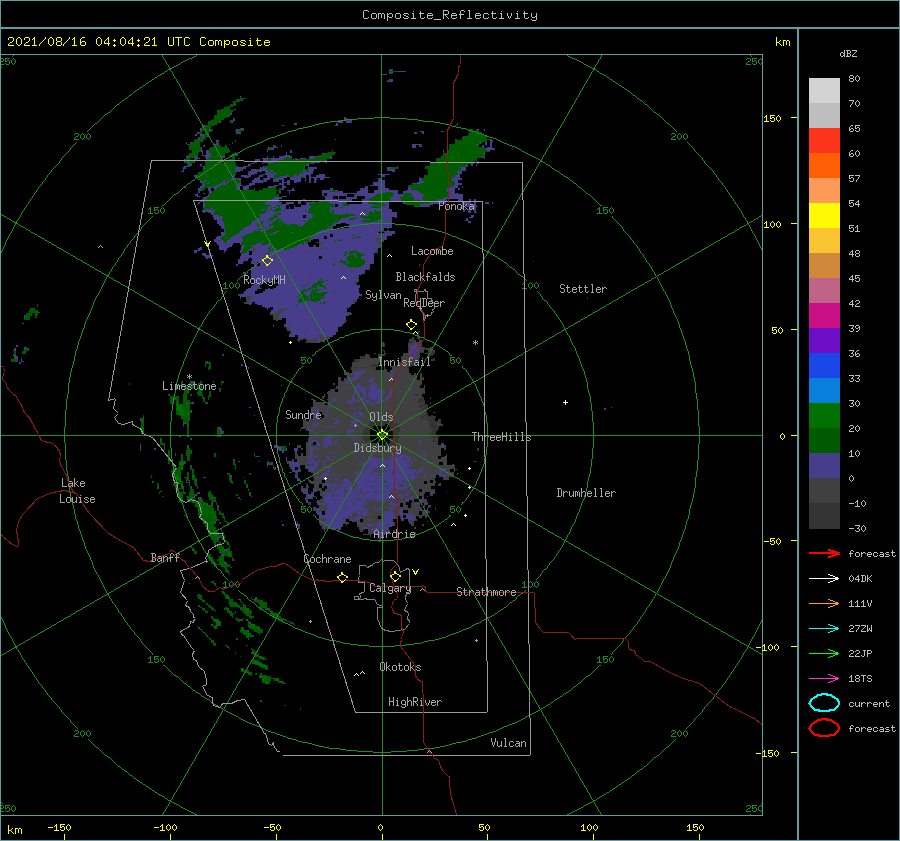This screenshot has height=841, width=900.
Task: Click the Composite_Reflectivity title text
Action: (450, 15)
